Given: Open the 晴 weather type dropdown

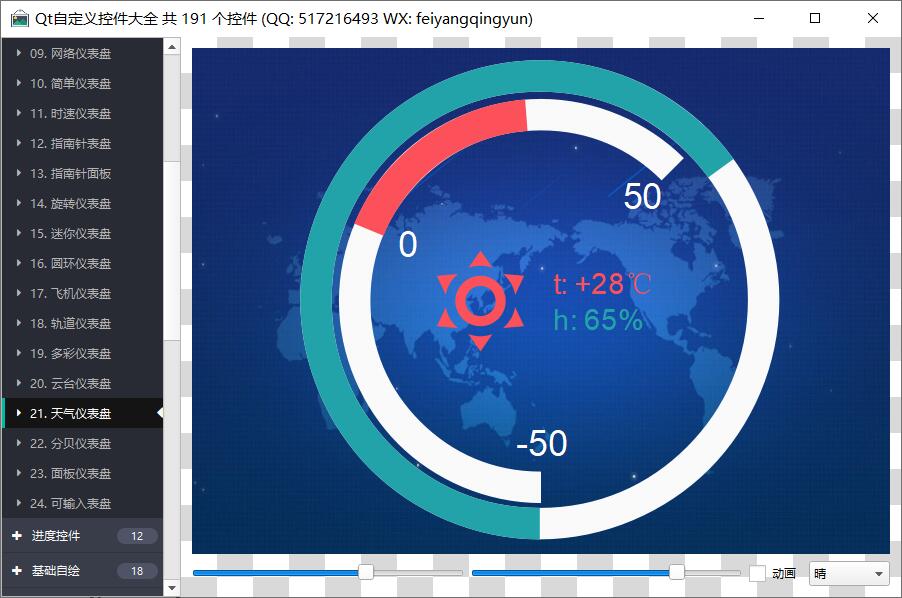Looking at the screenshot, I should [x=848, y=573].
